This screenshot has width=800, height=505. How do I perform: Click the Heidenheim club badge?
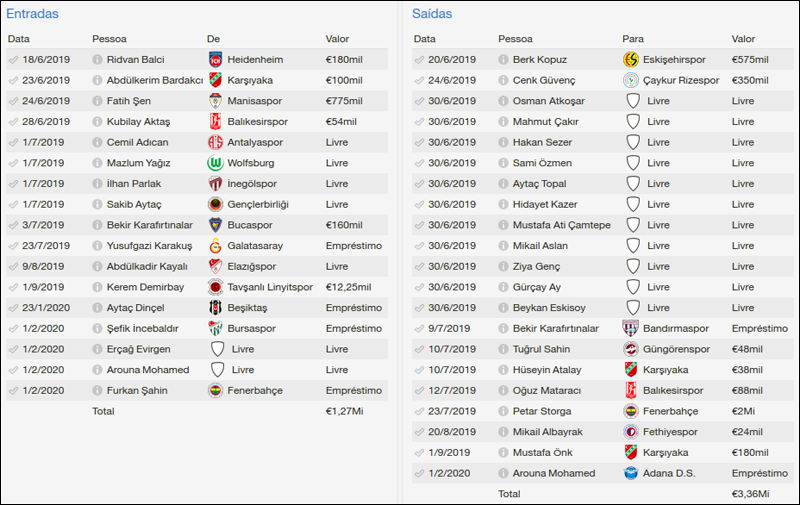pyautogui.click(x=215, y=59)
